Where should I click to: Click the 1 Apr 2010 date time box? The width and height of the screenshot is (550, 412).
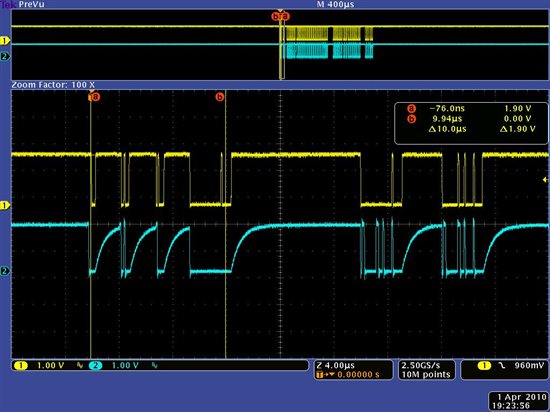tap(518, 401)
